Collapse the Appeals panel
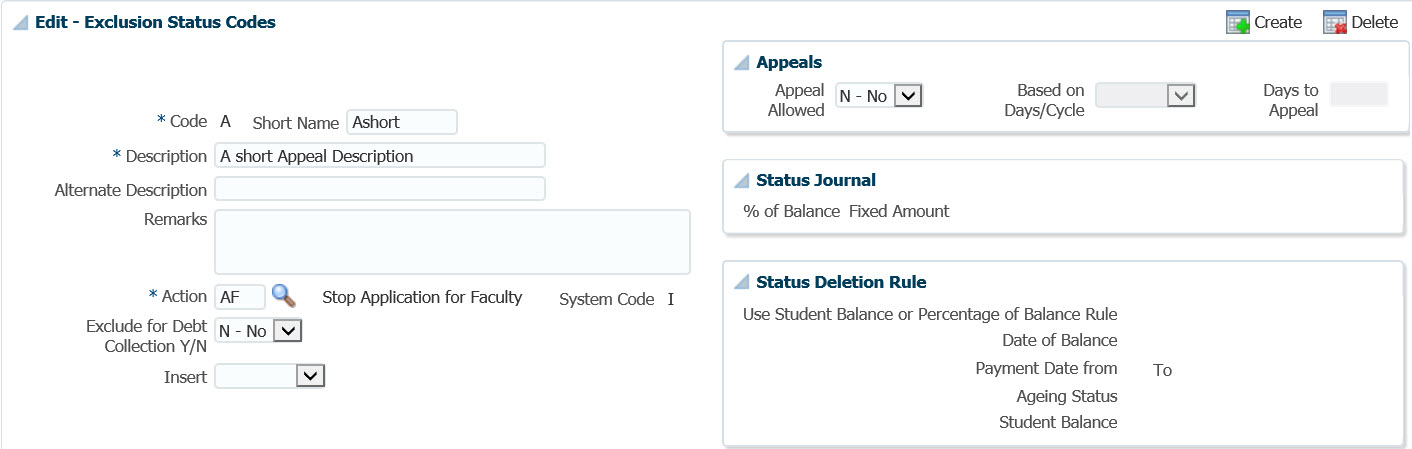This screenshot has height=449, width=1412. tap(742, 63)
